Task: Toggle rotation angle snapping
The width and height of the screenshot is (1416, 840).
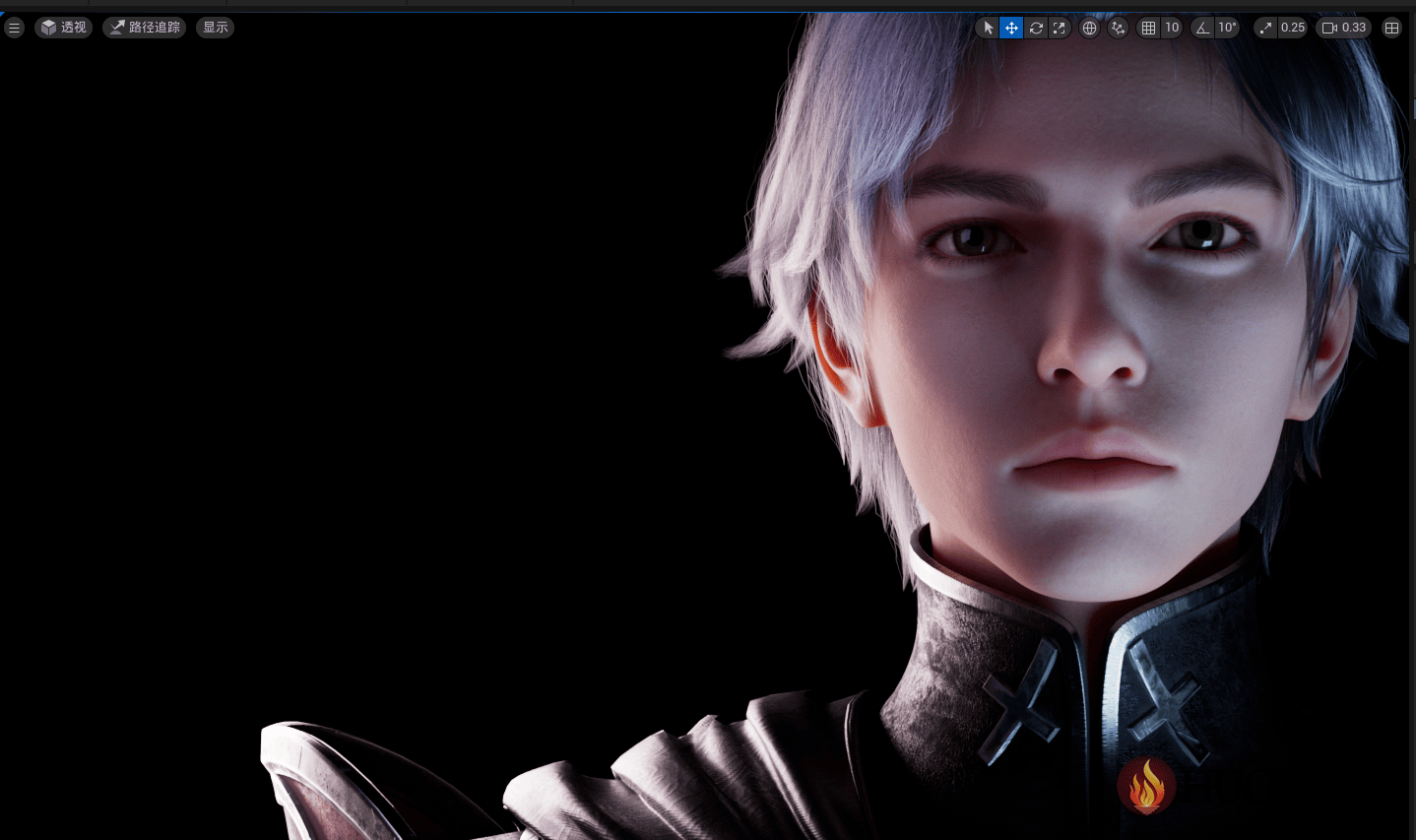Action: pyautogui.click(x=1202, y=28)
